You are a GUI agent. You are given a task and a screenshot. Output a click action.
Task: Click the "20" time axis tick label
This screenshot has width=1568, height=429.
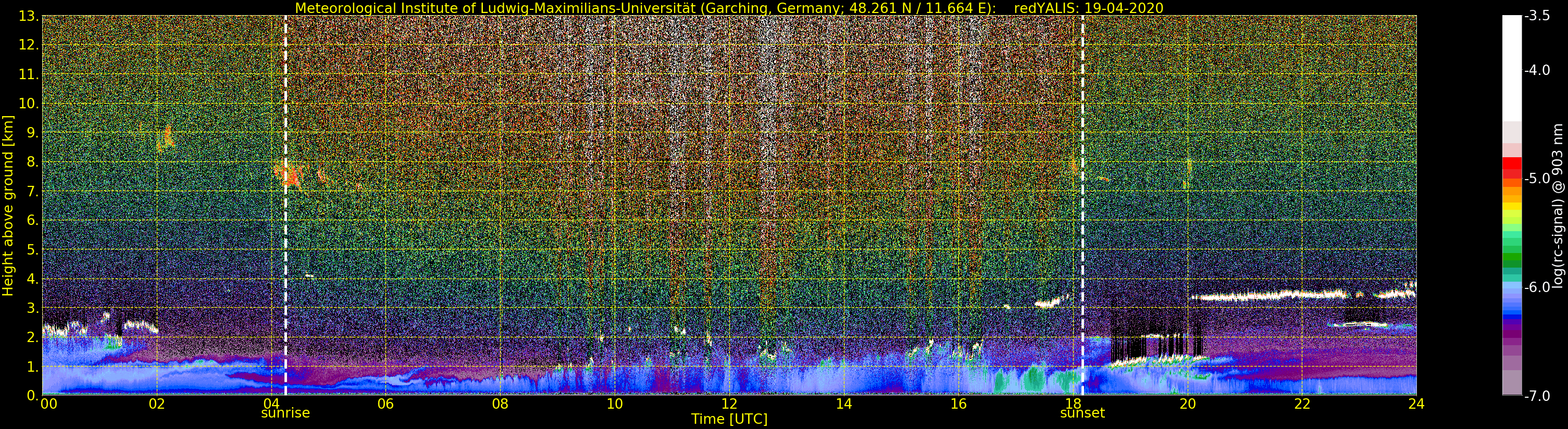pyautogui.click(x=1187, y=403)
